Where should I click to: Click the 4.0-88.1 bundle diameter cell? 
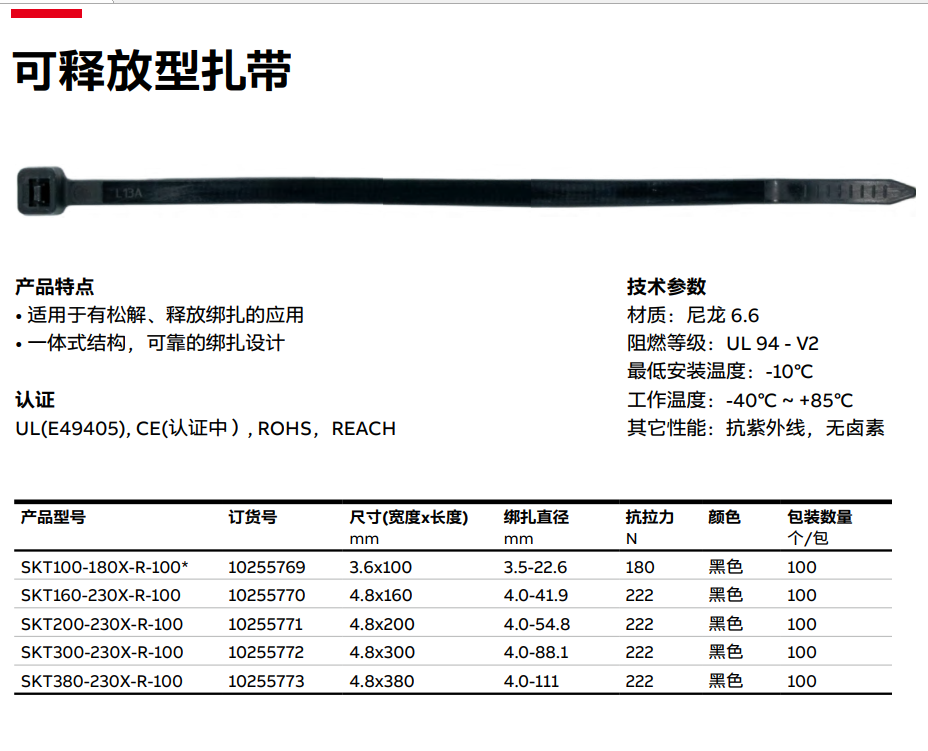pos(537,652)
